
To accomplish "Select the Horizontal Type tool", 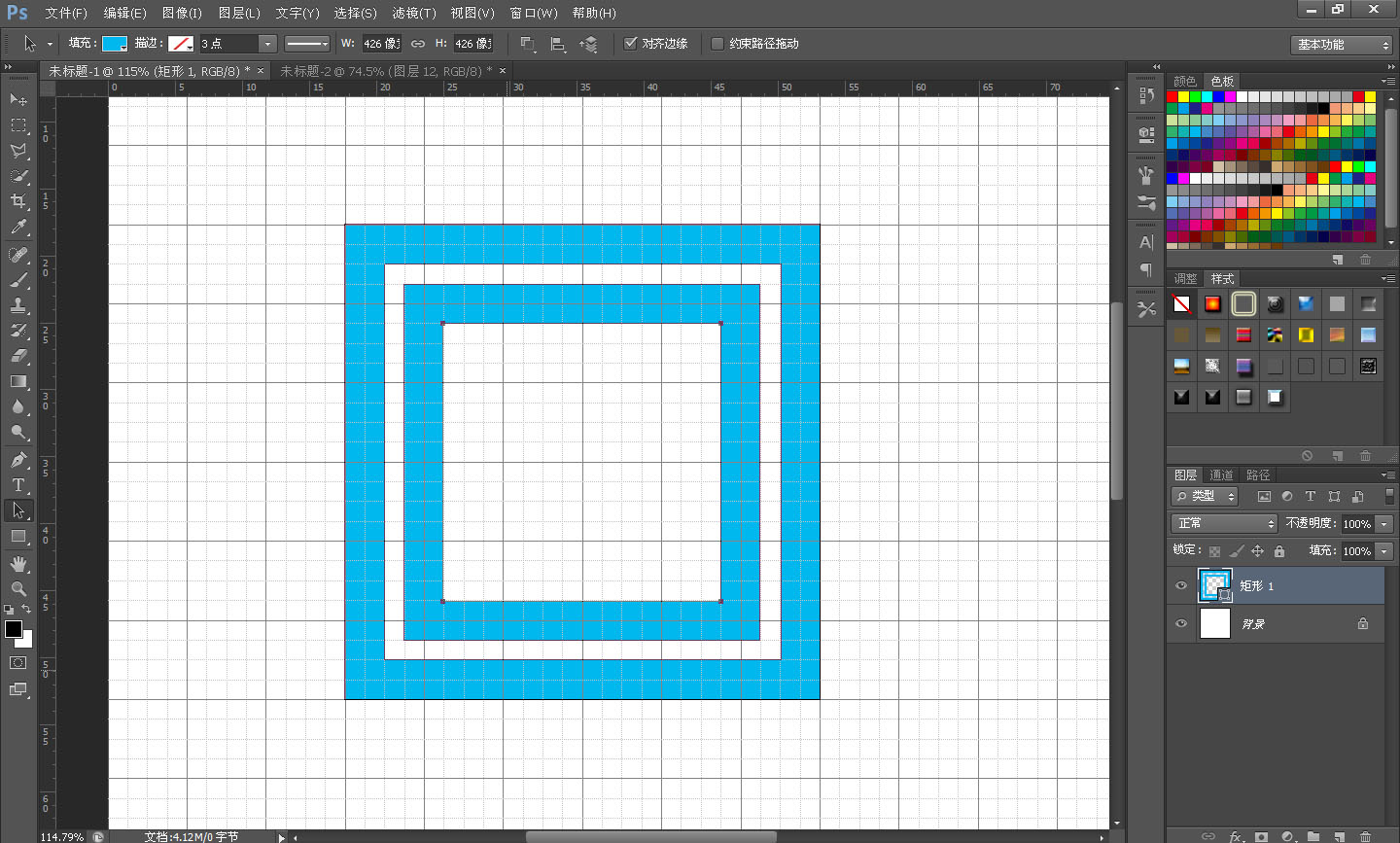I will [x=18, y=485].
